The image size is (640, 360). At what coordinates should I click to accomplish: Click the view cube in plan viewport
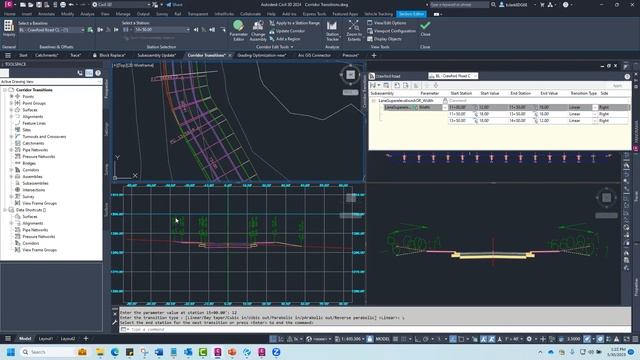tap(351, 75)
